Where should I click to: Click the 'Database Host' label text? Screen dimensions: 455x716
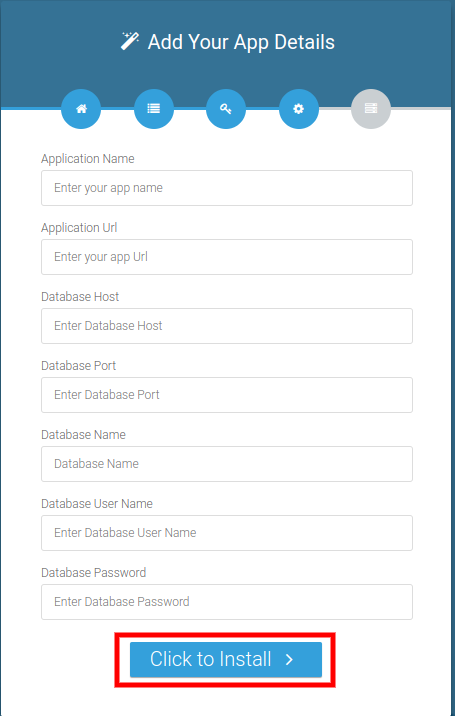[80, 297]
